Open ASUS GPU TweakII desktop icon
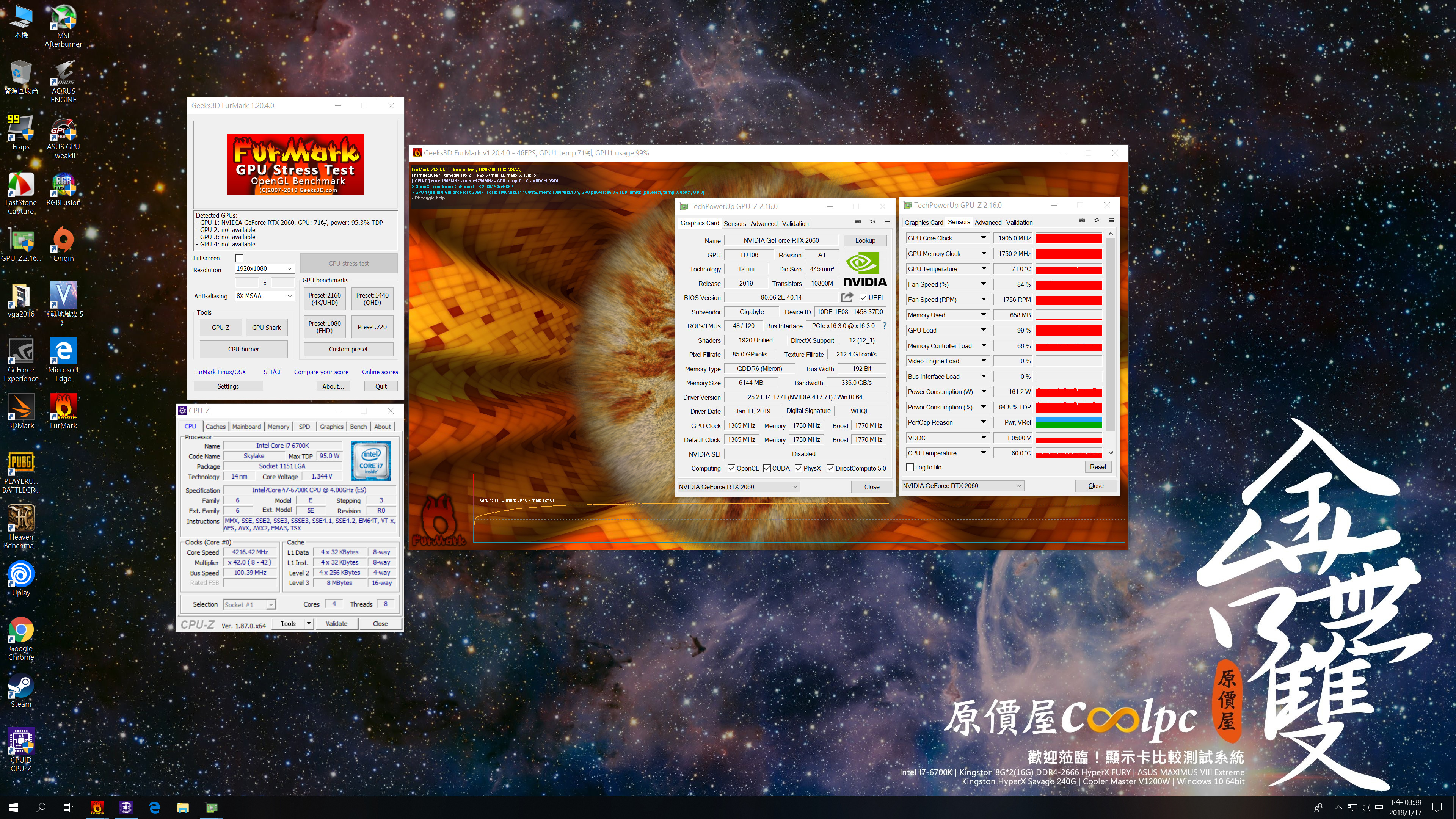Viewport: 1456px width, 819px height. pos(63,138)
